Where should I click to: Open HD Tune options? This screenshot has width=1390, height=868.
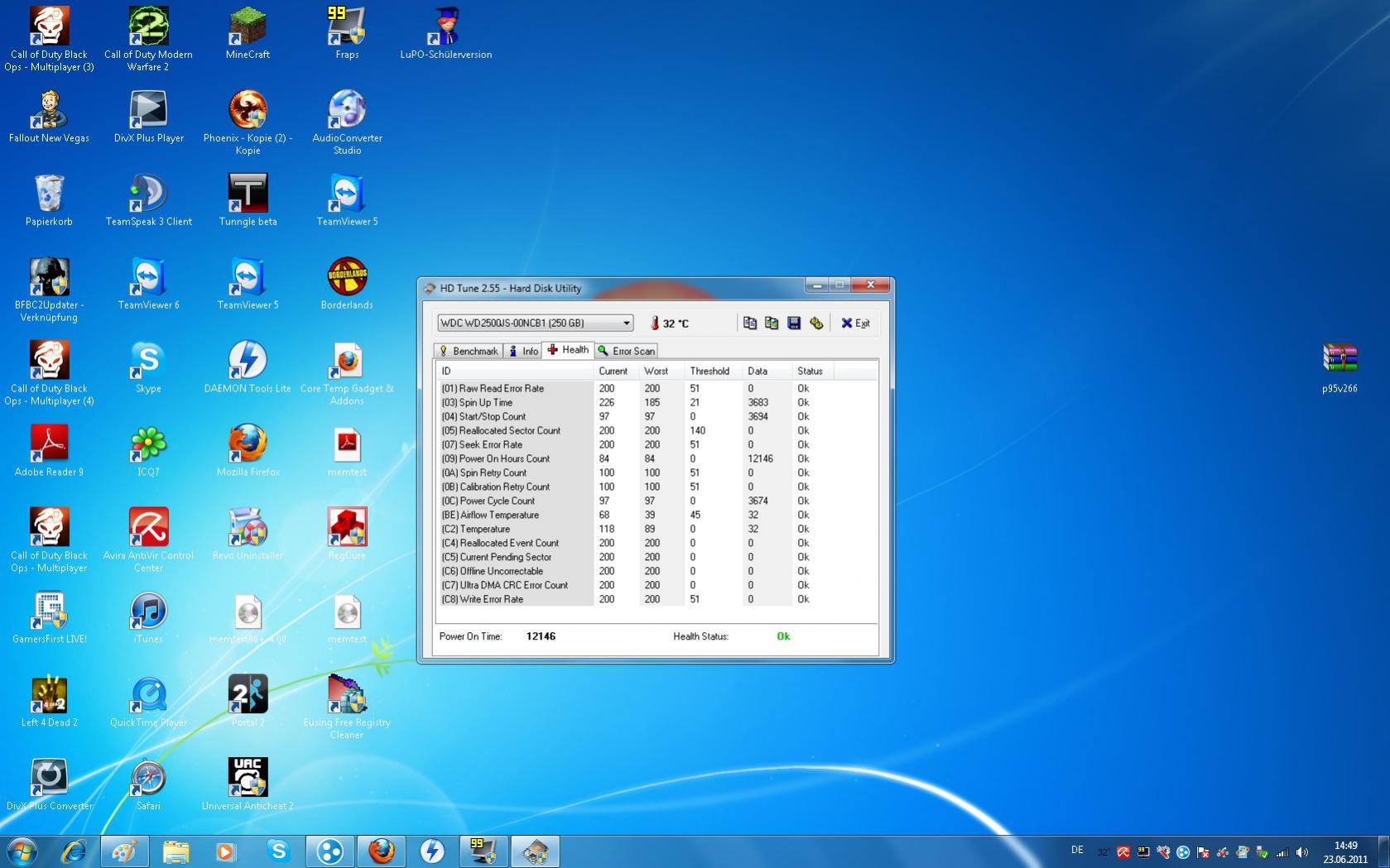pos(816,323)
